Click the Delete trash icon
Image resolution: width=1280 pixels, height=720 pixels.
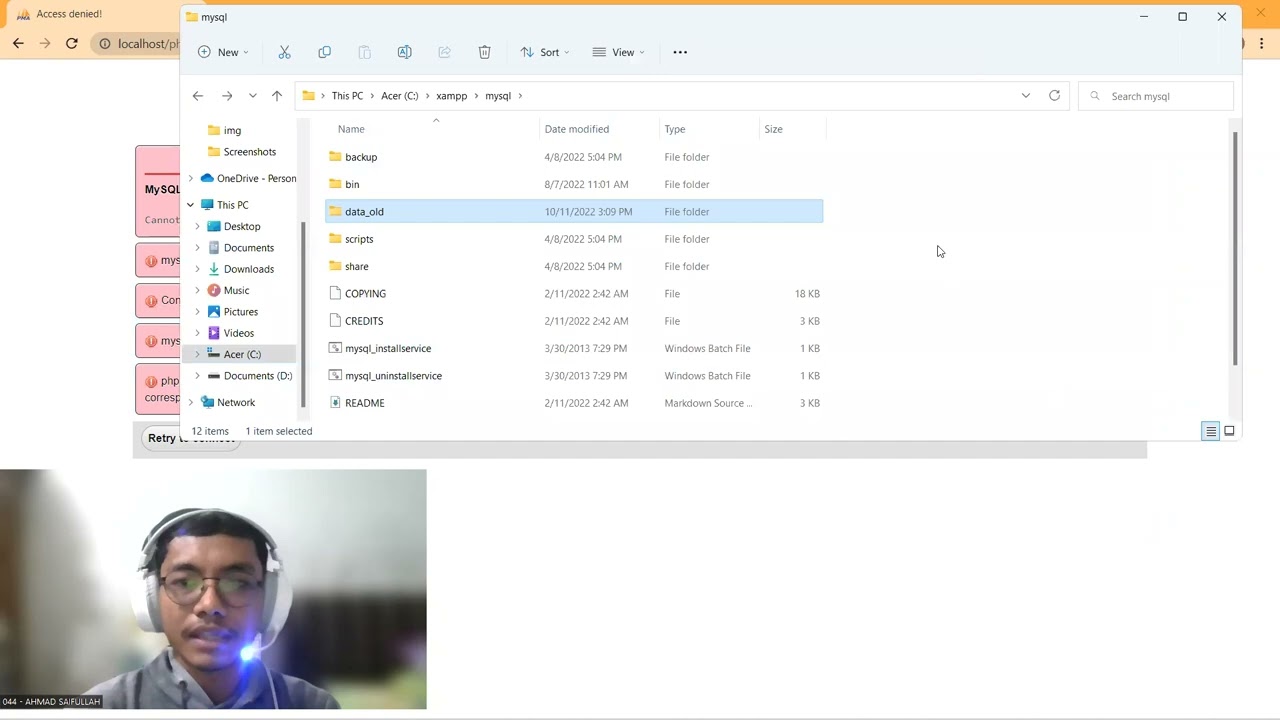coord(484,52)
